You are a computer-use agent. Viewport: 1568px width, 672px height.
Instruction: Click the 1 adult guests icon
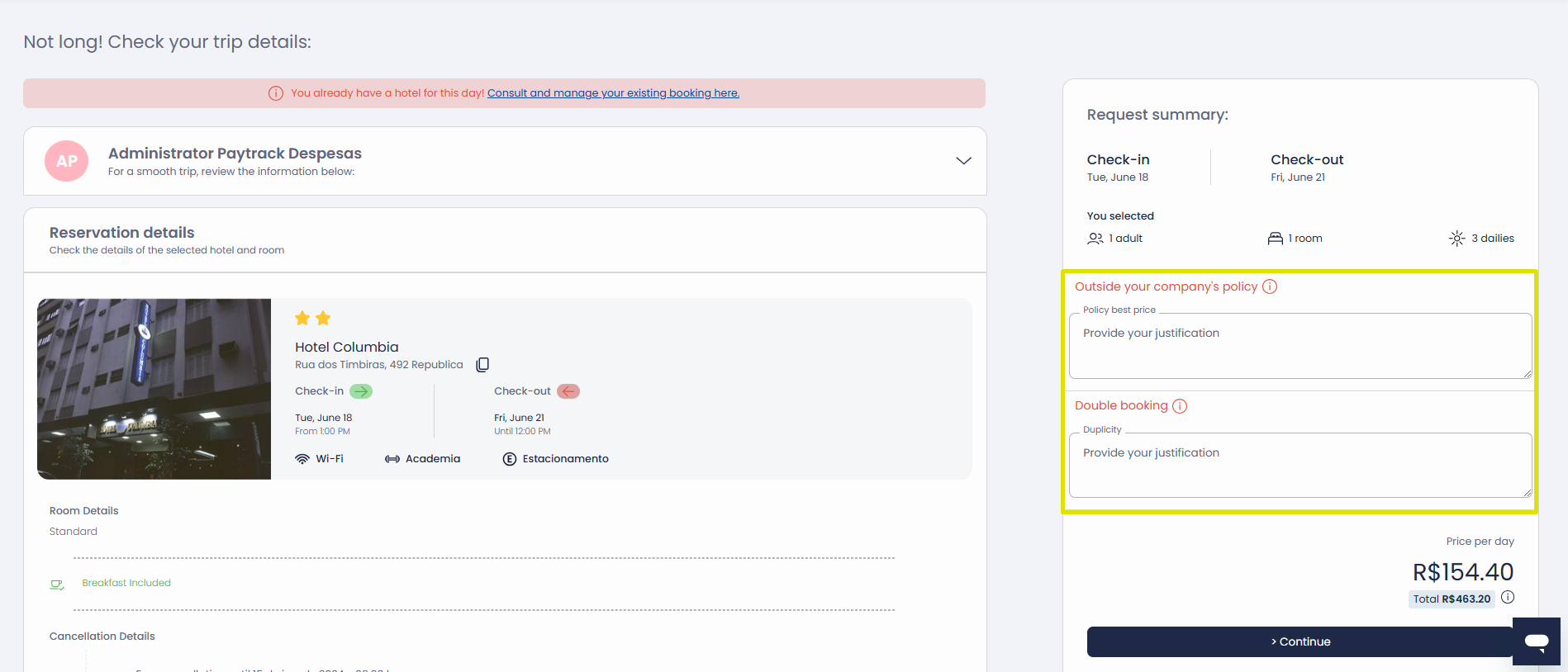1095,239
